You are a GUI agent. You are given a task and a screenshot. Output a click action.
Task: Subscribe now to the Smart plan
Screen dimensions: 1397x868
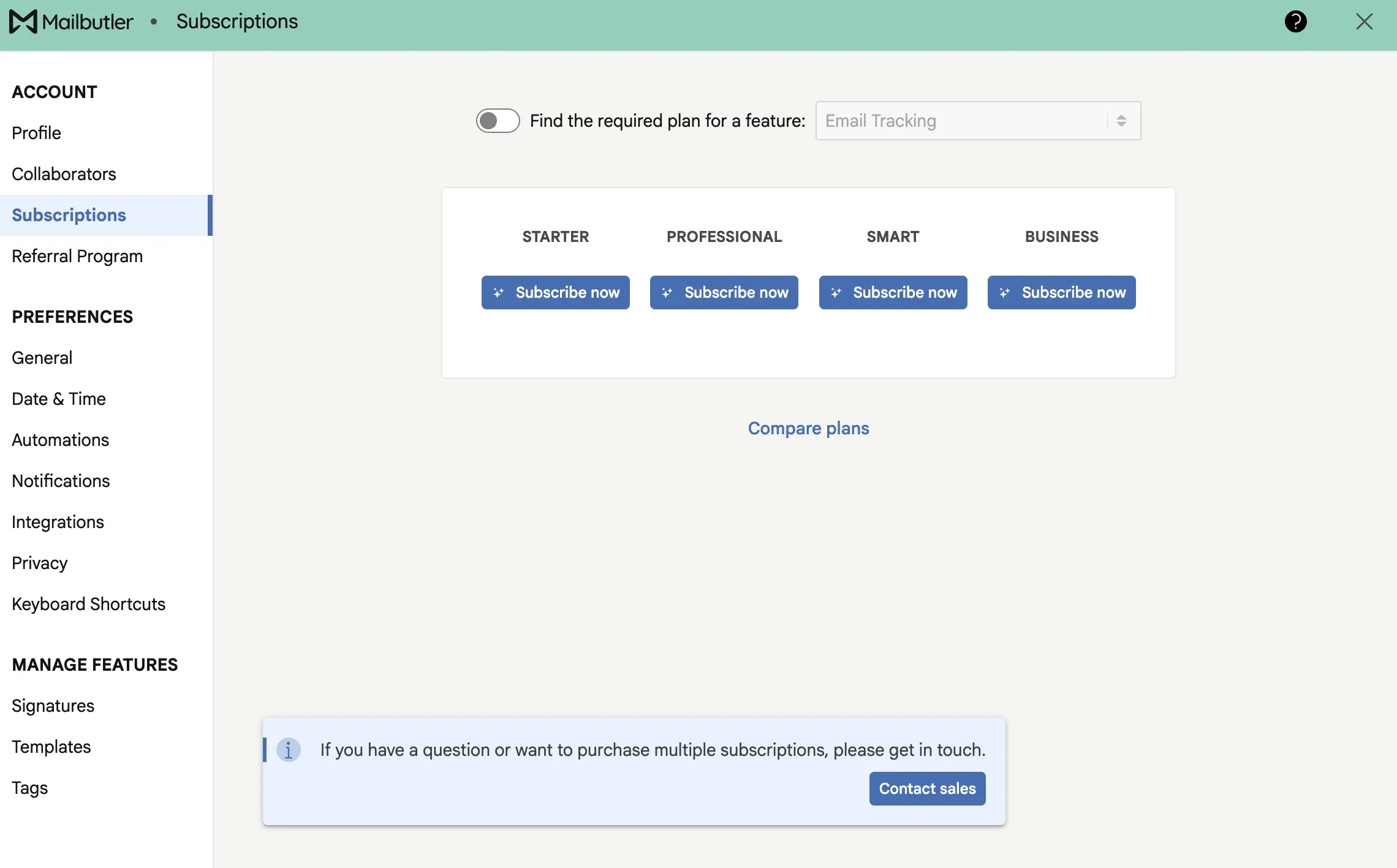tap(893, 293)
